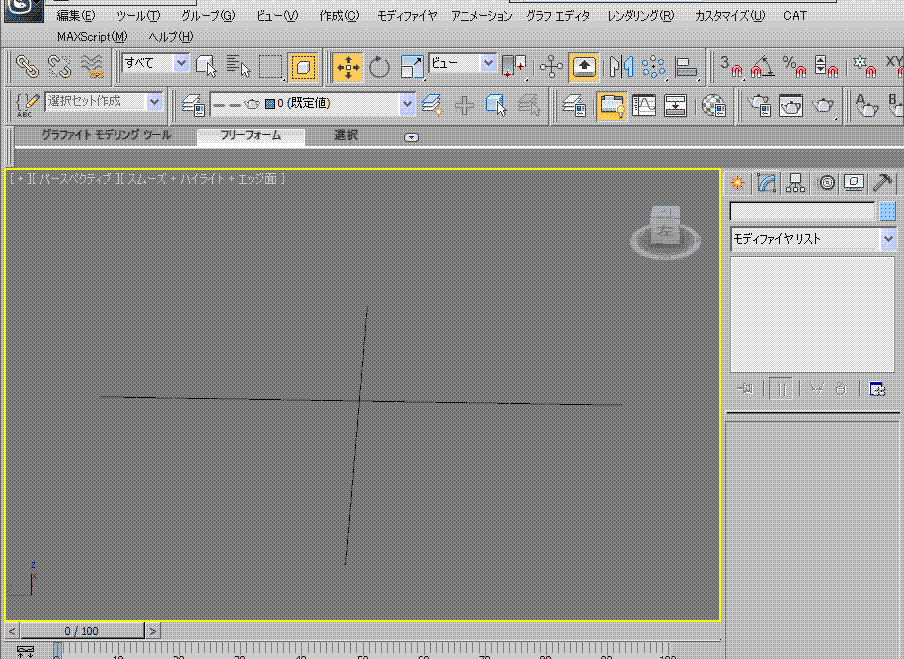Open the 0 (既定値) layer dropdown
The image size is (904, 659).
point(406,103)
